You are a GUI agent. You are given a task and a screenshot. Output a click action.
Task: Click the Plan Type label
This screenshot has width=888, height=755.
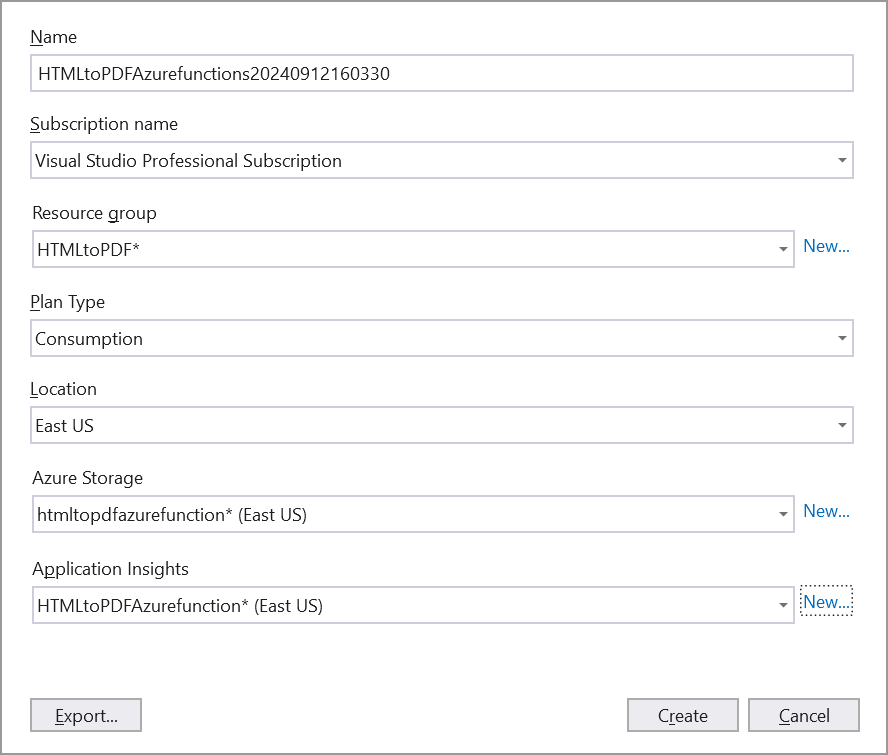pos(67,302)
